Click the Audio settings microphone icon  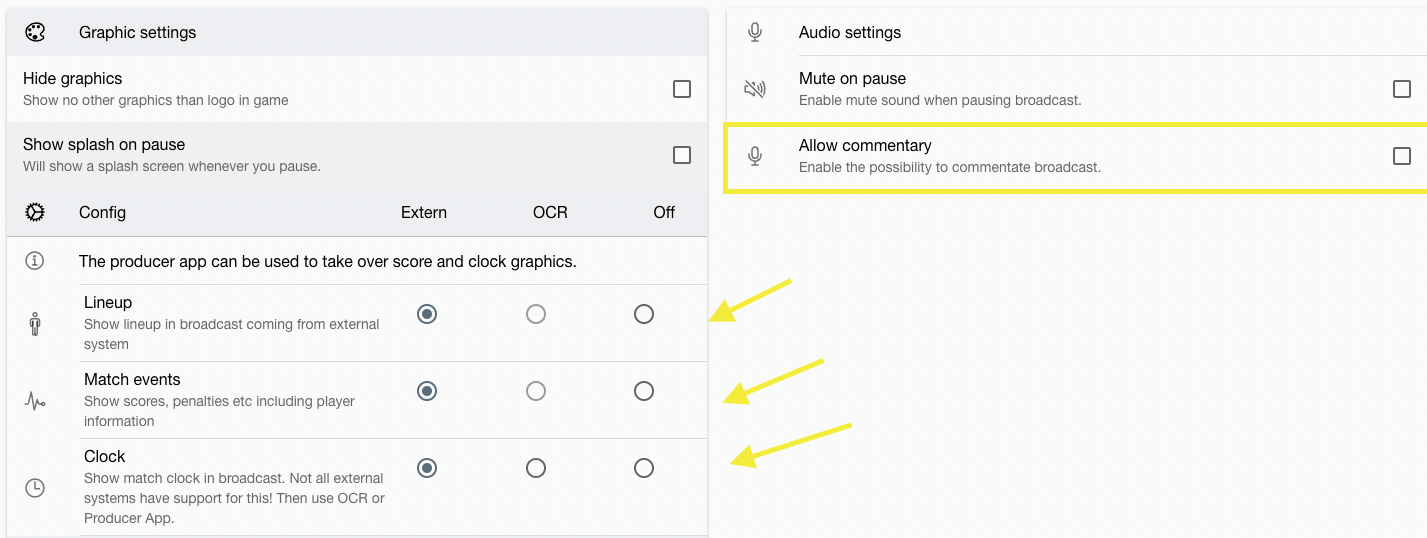[x=755, y=32]
